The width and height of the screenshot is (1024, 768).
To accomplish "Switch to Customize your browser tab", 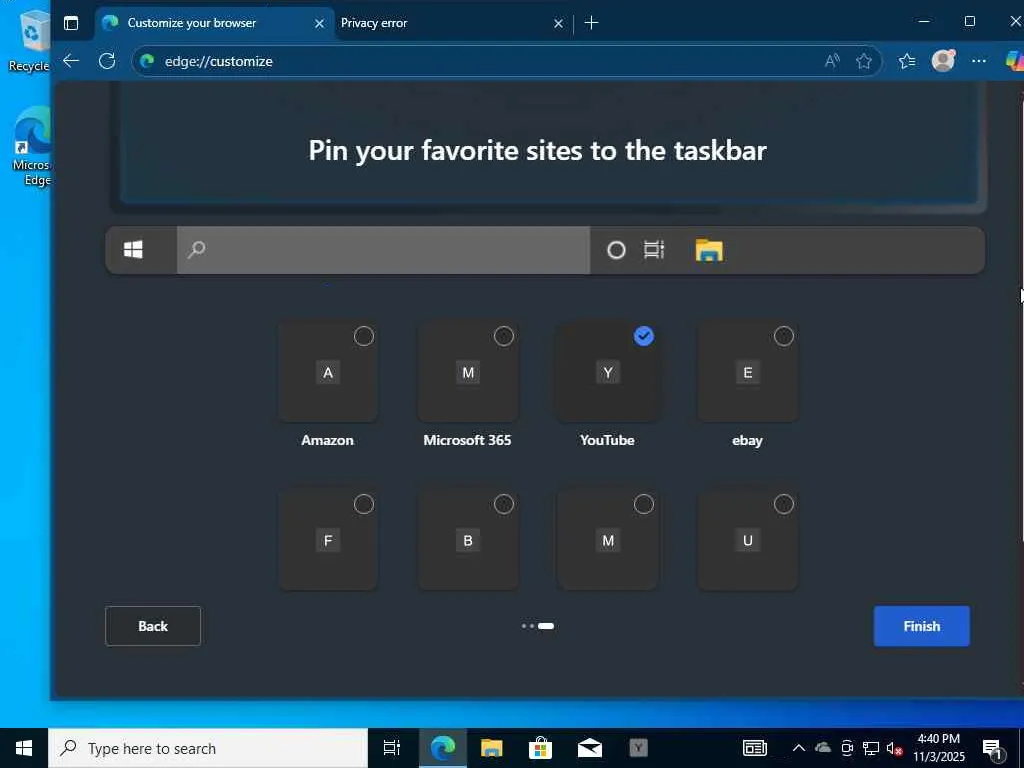I will [x=214, y=23].
